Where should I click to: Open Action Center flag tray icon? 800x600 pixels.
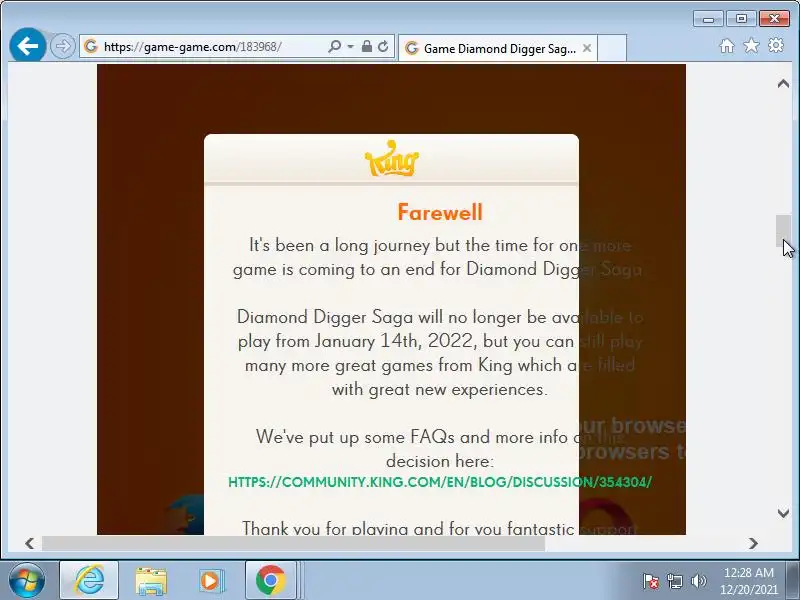click(x=650, y=581)
